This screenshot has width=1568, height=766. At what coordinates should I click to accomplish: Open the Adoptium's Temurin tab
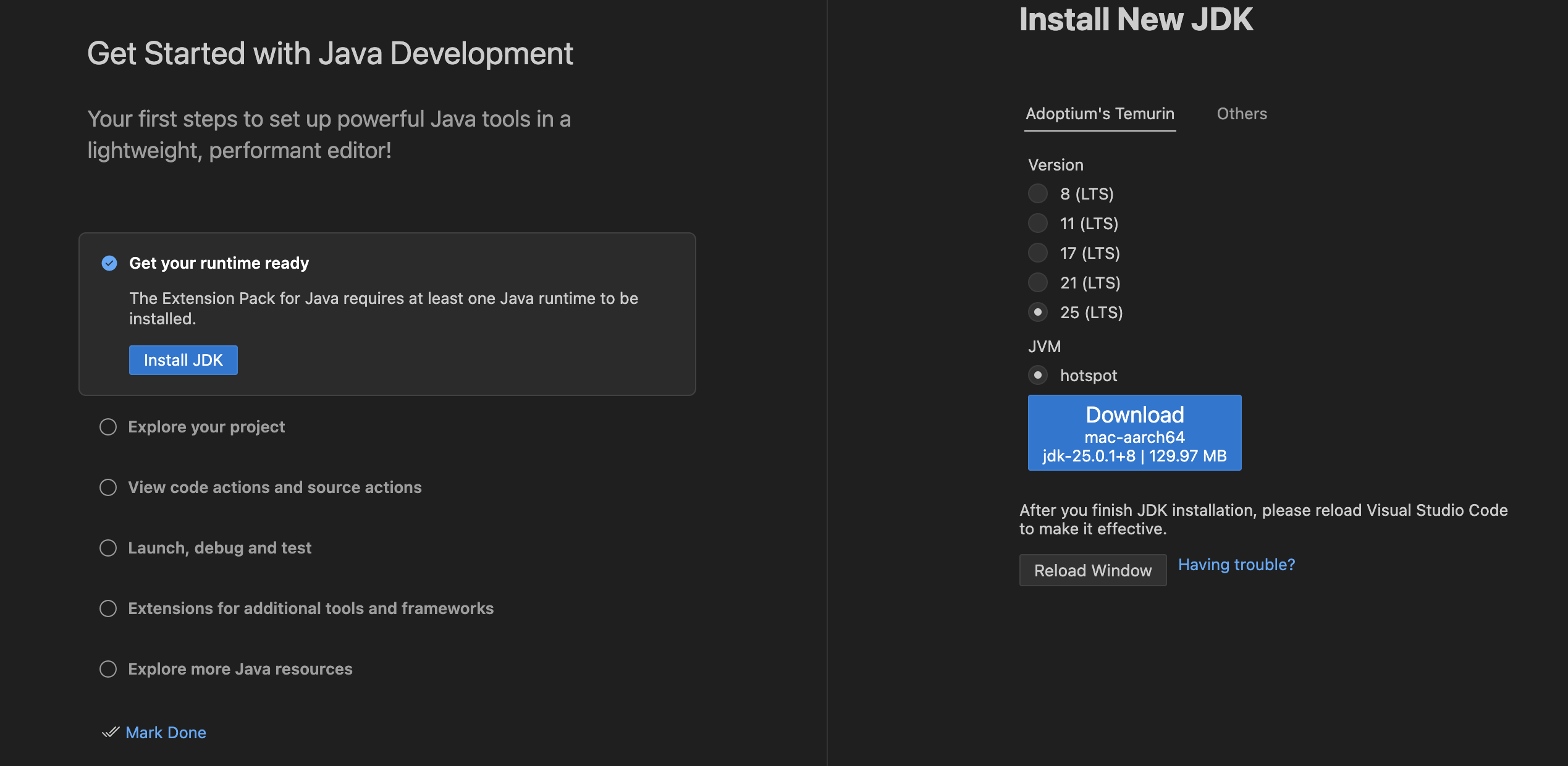tap(1100, 114)
